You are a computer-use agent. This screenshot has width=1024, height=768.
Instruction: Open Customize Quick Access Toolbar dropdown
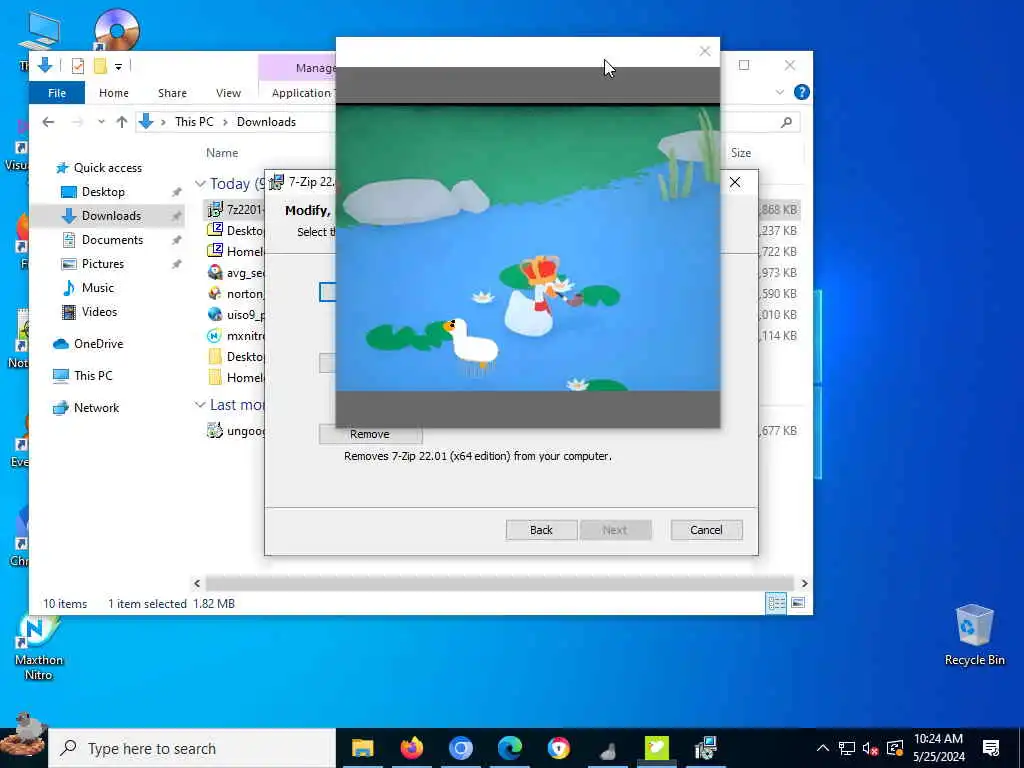coord(118,66)
